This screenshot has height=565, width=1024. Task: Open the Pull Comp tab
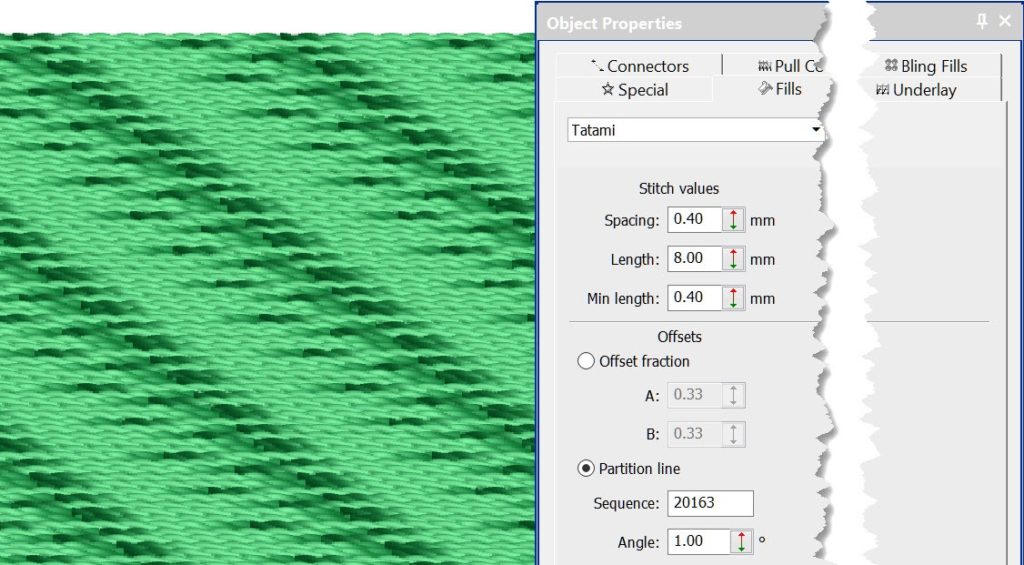click(x=790, y=66)
